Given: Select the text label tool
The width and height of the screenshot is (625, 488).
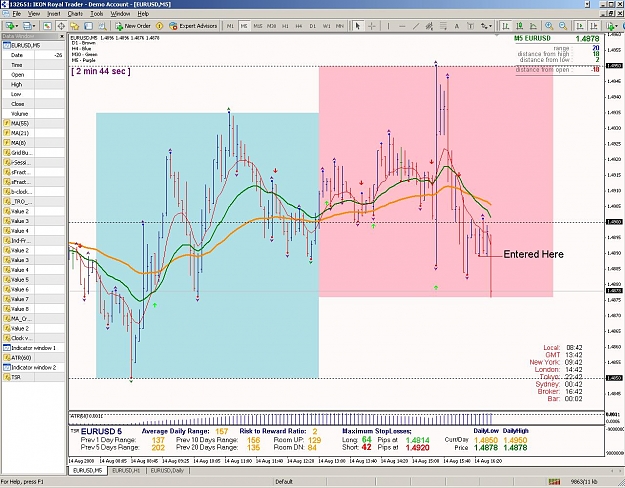Looking at the screenshot, I should click(470, 26).
